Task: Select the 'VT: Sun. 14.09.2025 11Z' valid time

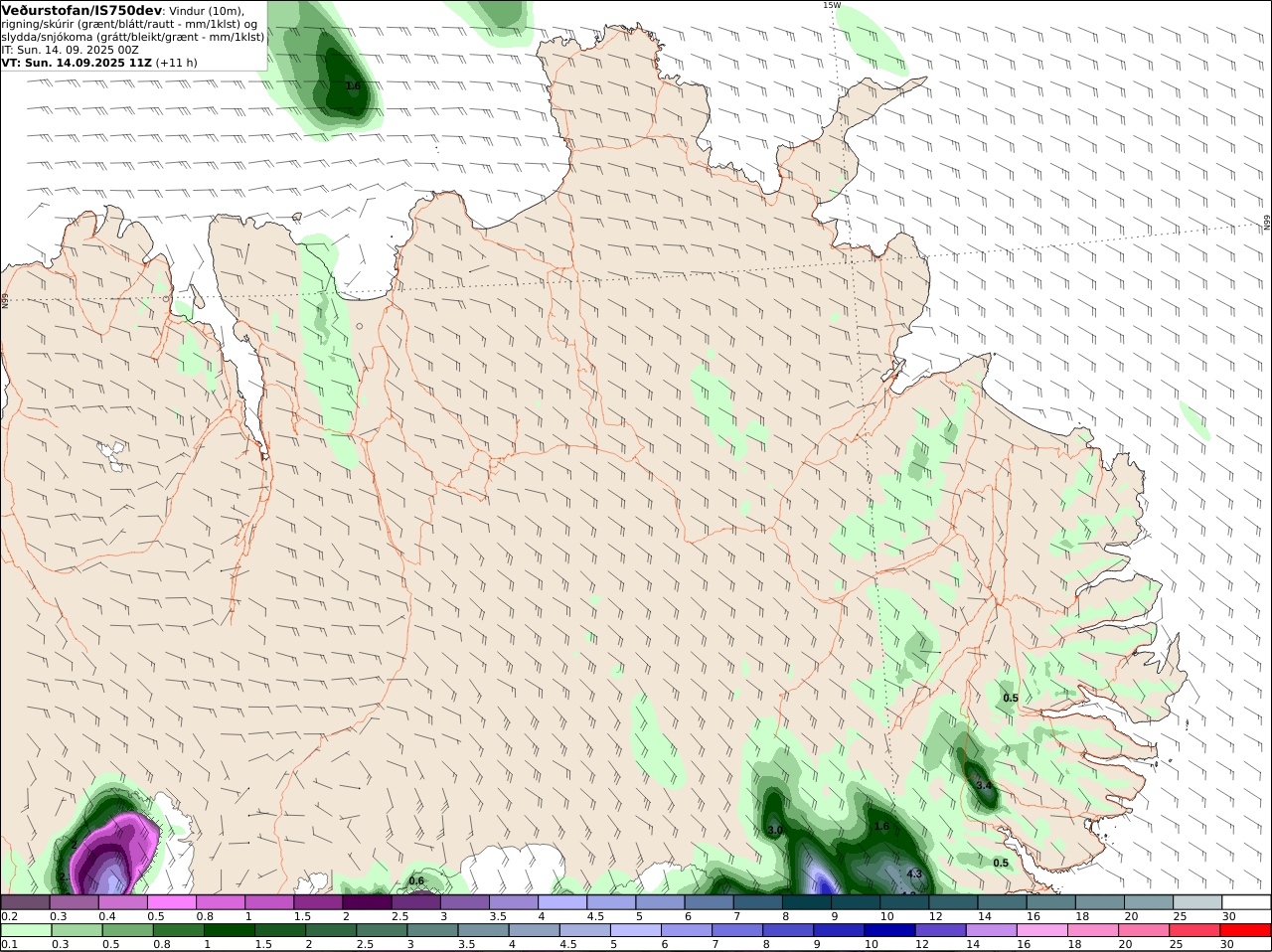Action: click(x=76, y=63)
